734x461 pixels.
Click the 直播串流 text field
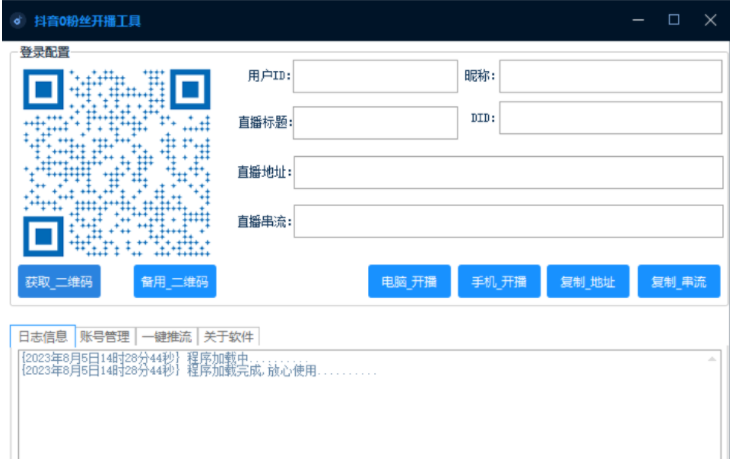507,221
